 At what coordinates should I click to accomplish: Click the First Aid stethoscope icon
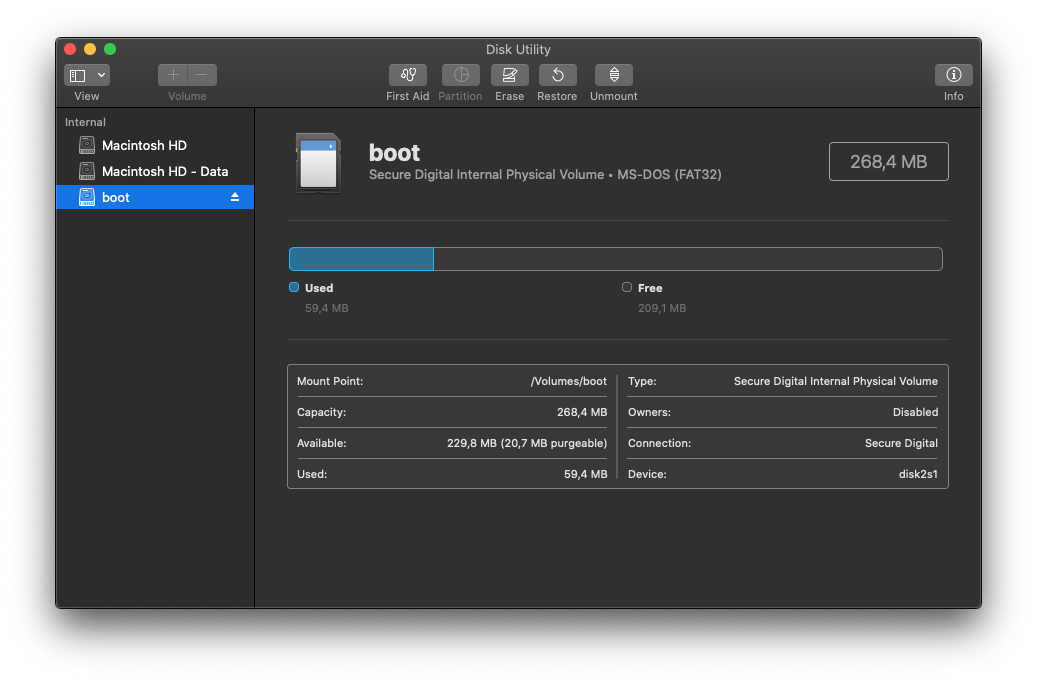click(407, 75)
